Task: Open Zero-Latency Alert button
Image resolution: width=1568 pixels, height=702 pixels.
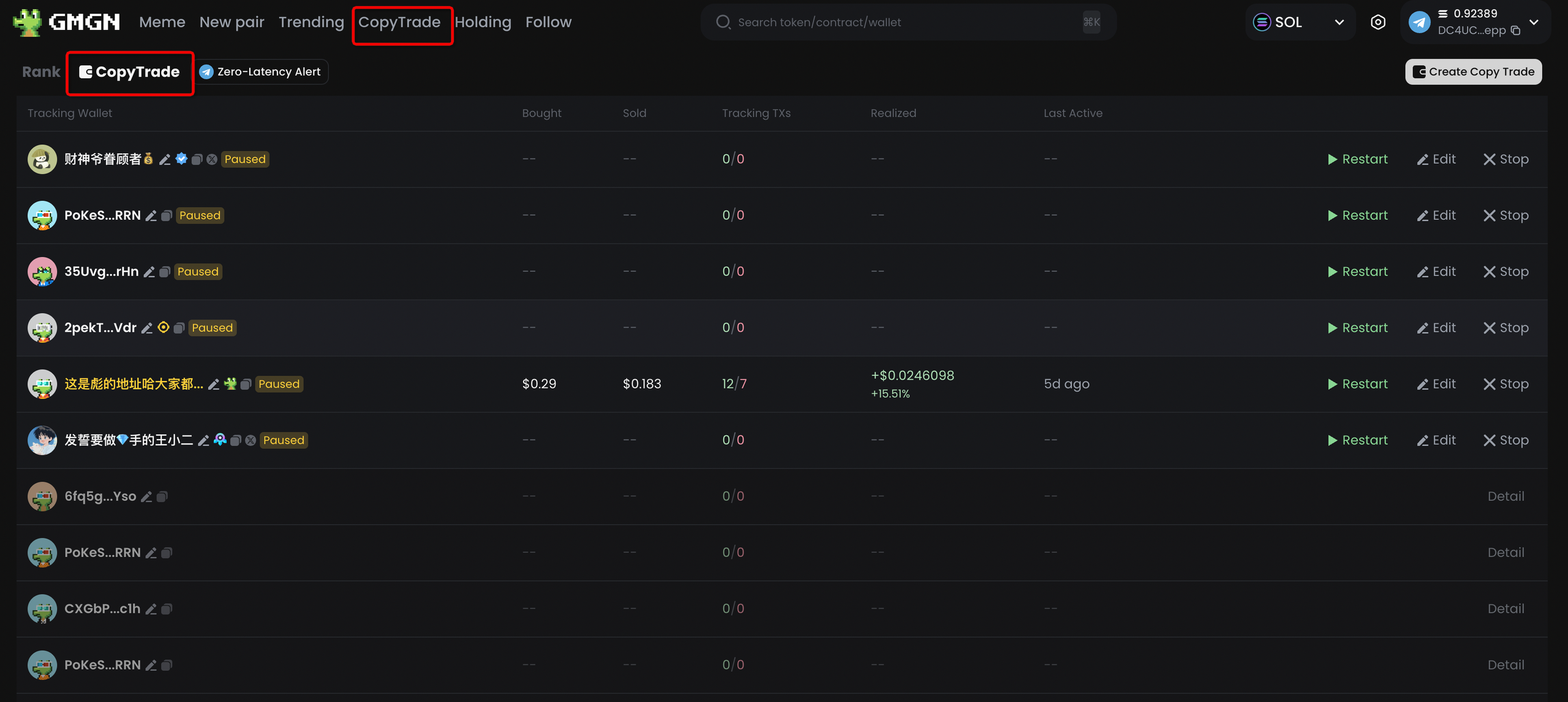Action: click(x=260, y=72)
